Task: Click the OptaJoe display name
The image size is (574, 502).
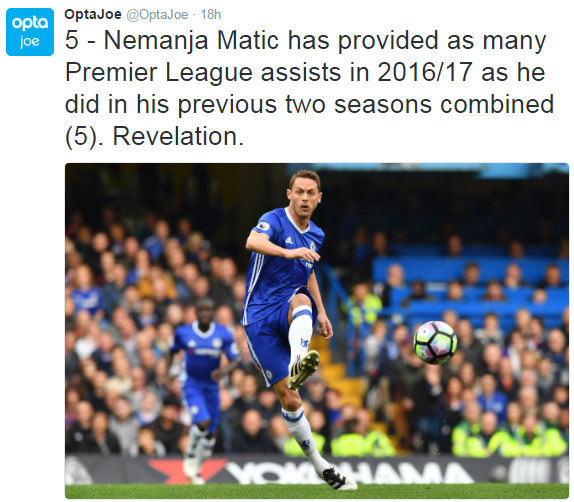Action: point(93,15)
